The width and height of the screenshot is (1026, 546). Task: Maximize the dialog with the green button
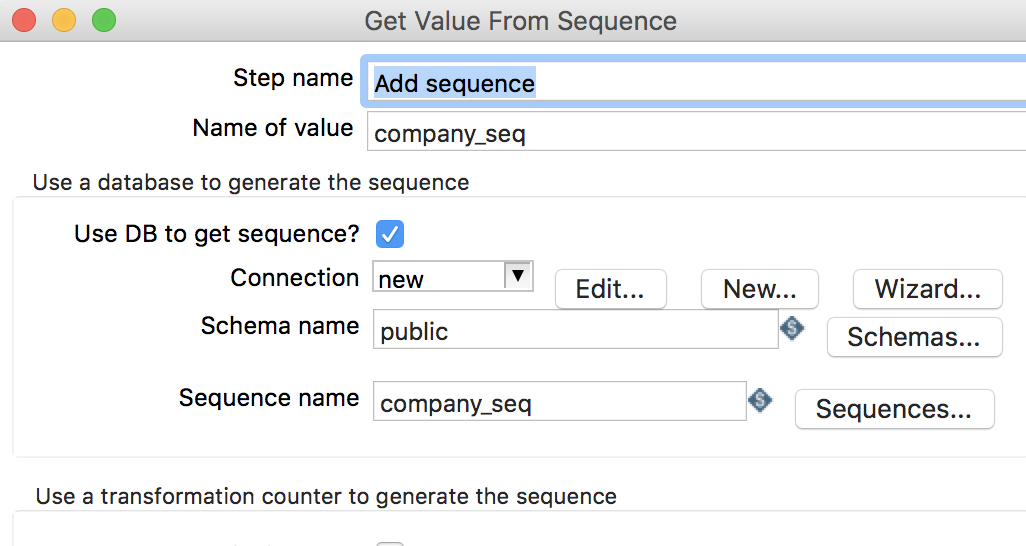click(103, 19)
